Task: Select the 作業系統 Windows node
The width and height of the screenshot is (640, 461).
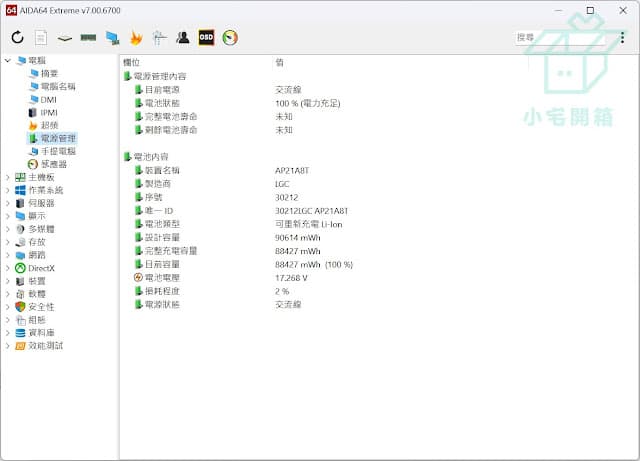Action: [46, 190]
